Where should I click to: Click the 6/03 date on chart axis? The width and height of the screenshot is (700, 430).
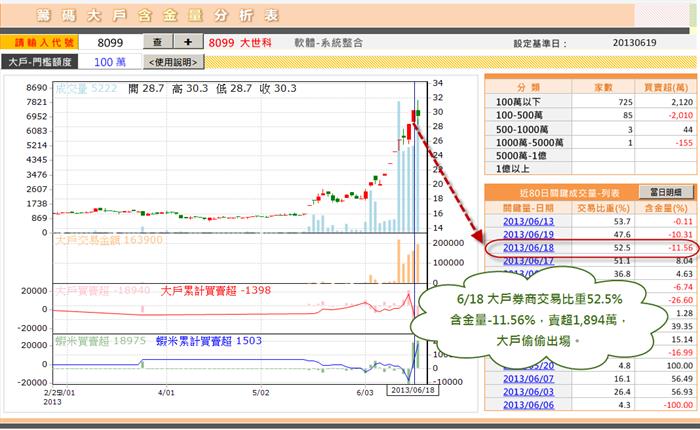click(x=365, y=393)
